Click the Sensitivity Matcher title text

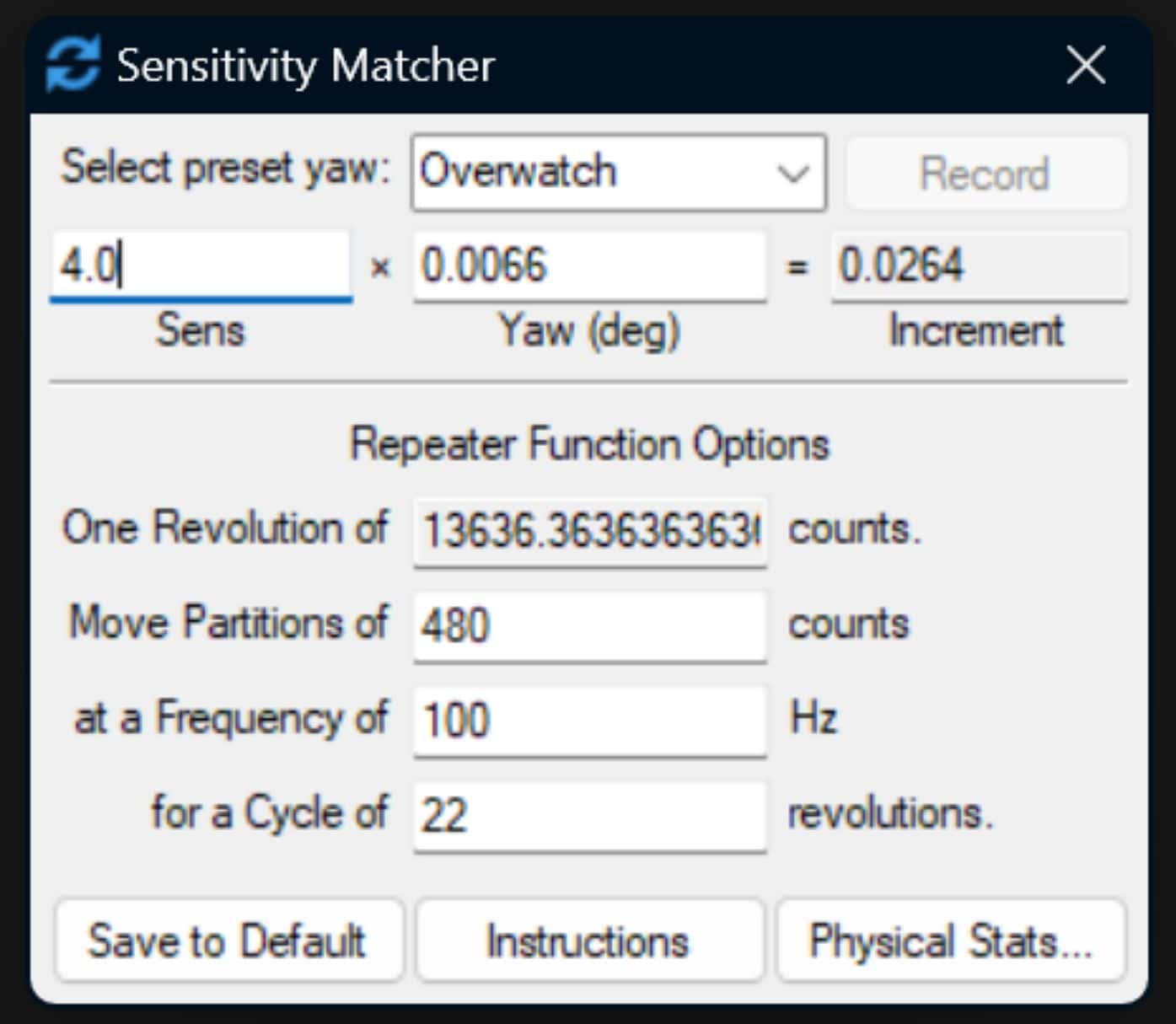305,66
